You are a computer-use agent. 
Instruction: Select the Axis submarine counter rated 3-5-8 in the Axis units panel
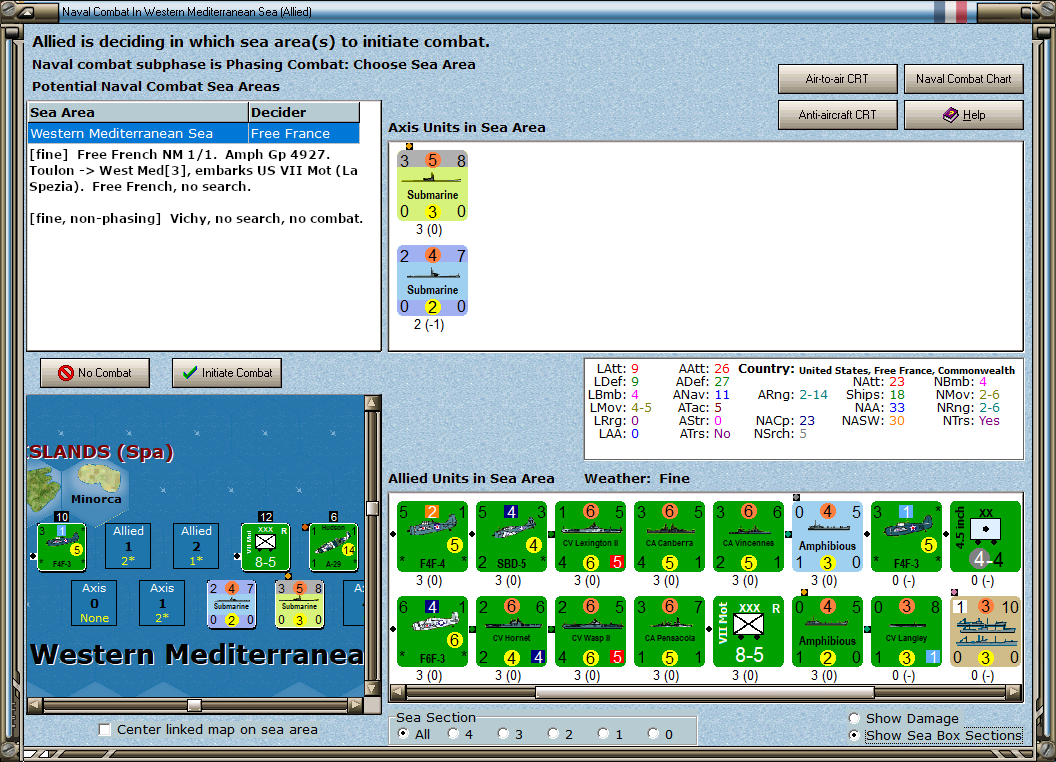432,185
